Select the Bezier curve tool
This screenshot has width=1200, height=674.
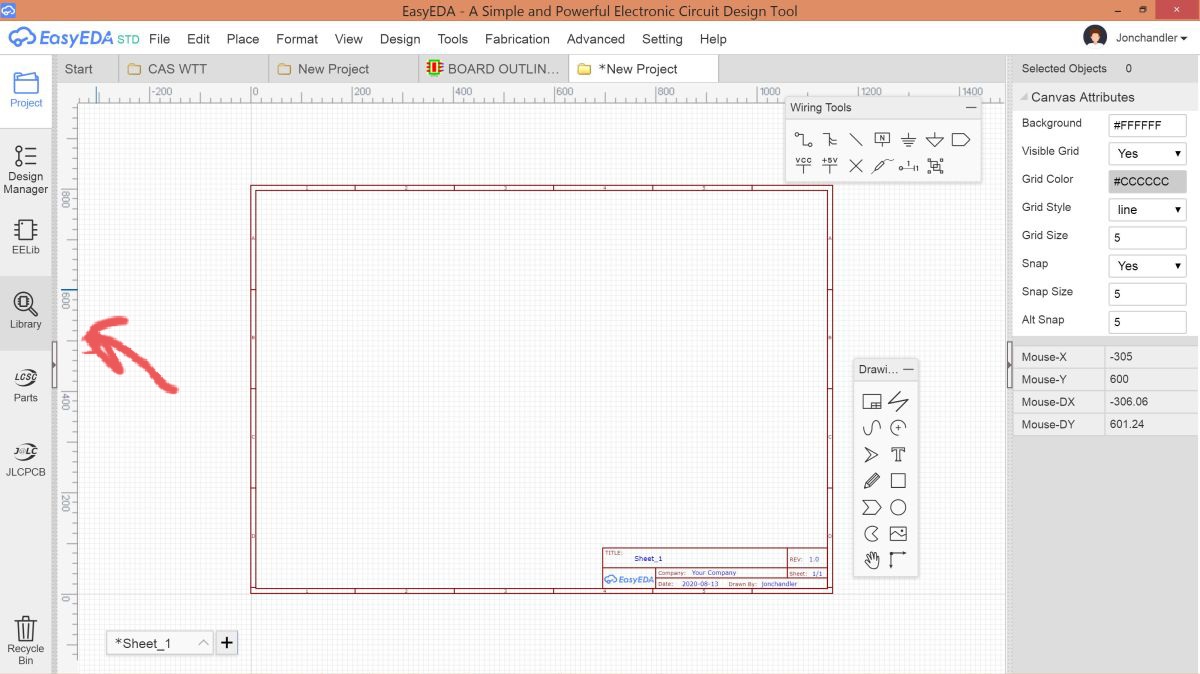(872, 428)
